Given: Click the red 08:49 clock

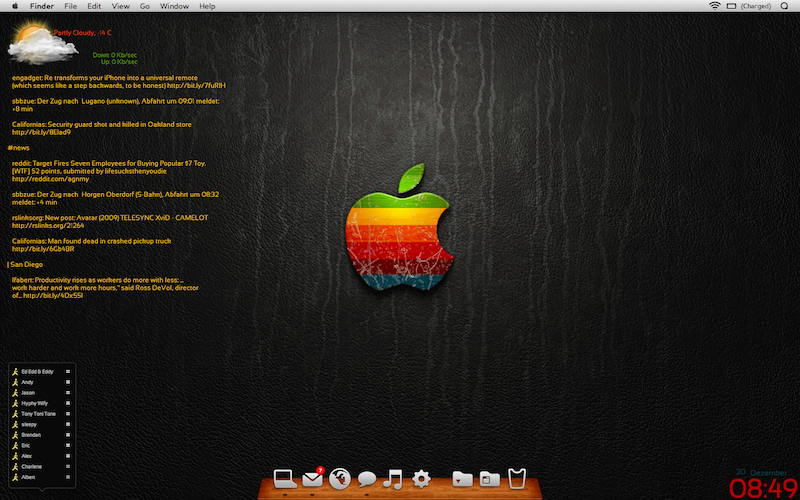Looking at the screenshot, I should (763, 488).
